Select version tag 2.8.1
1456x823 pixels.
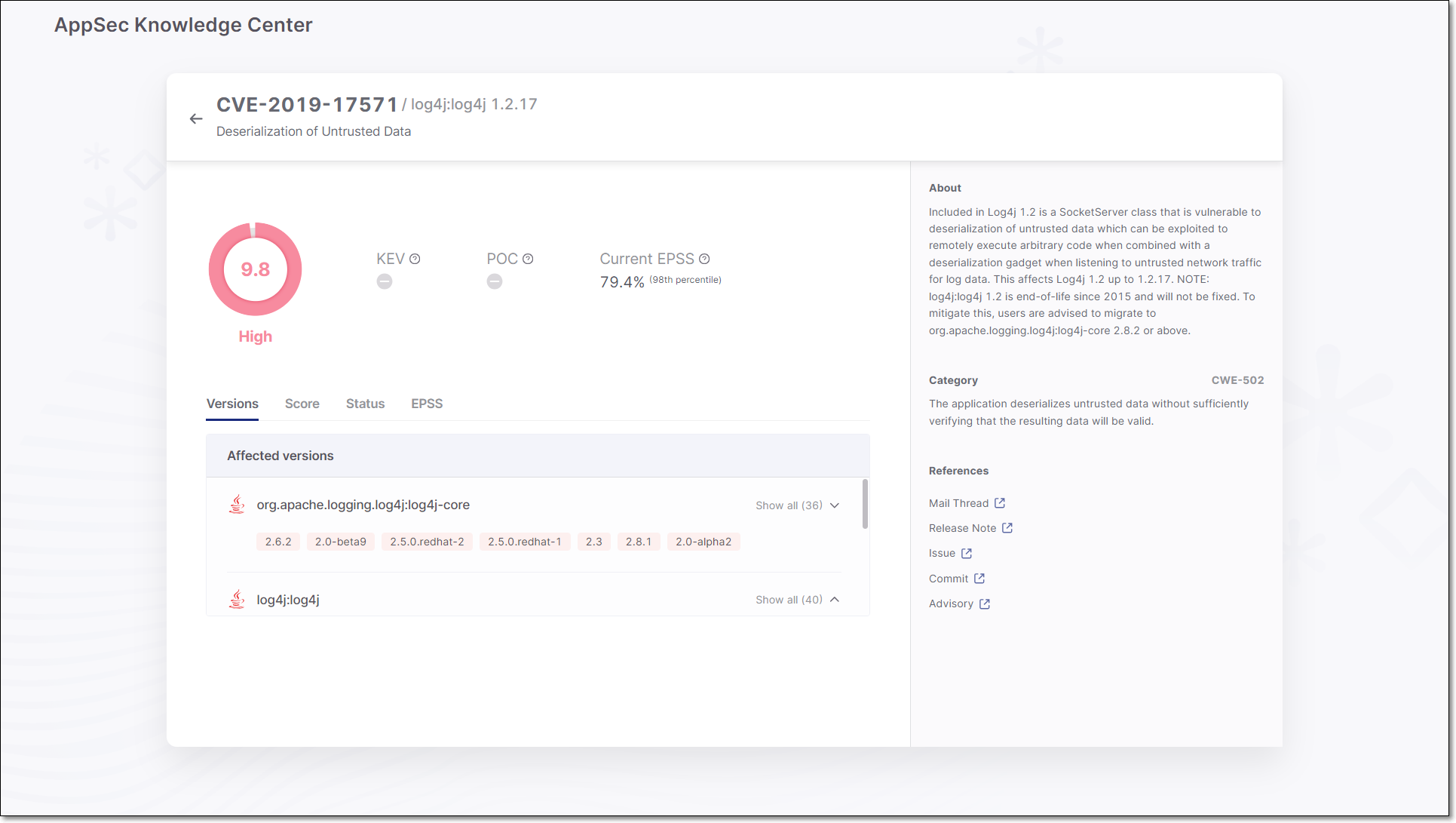(639, 542)
